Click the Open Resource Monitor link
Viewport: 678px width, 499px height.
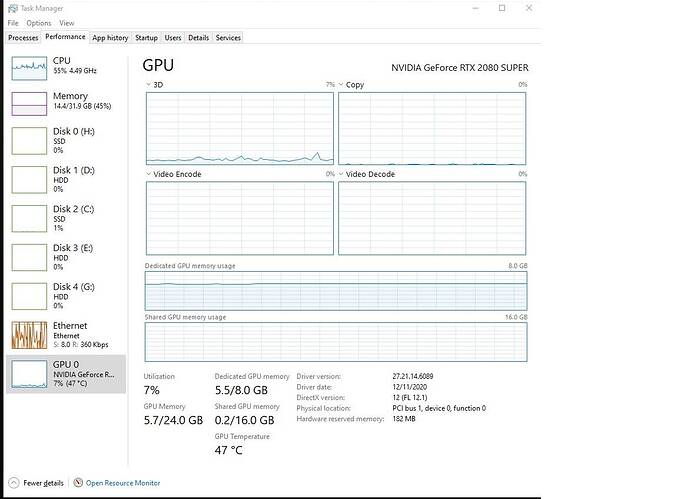123,483
